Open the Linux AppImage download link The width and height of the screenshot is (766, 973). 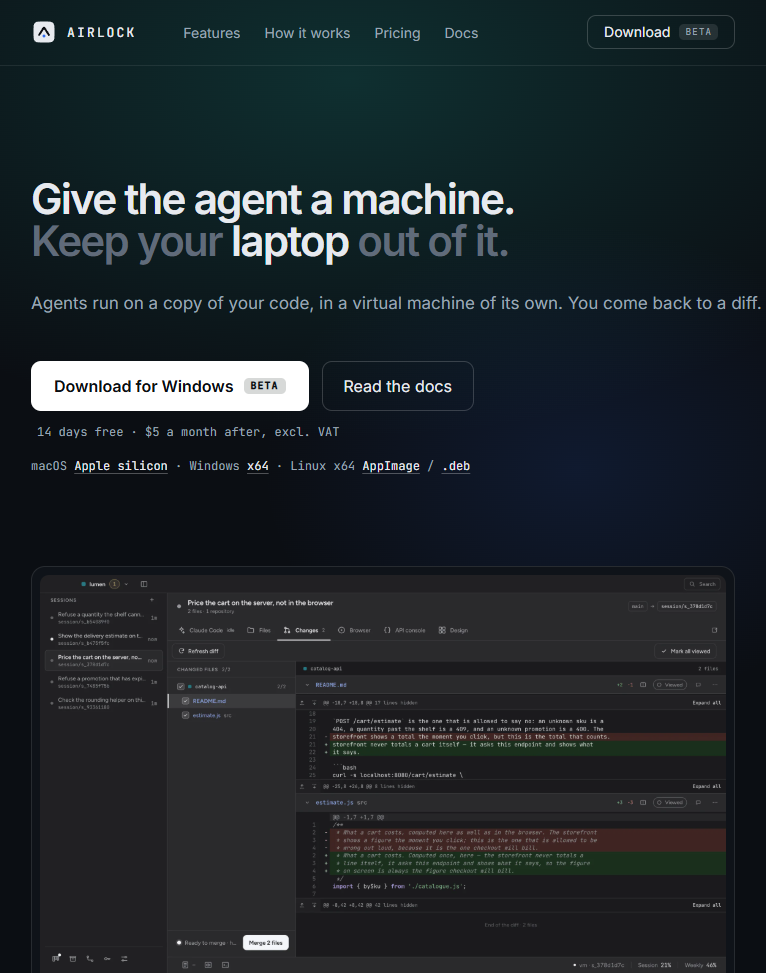pos(391,466)
